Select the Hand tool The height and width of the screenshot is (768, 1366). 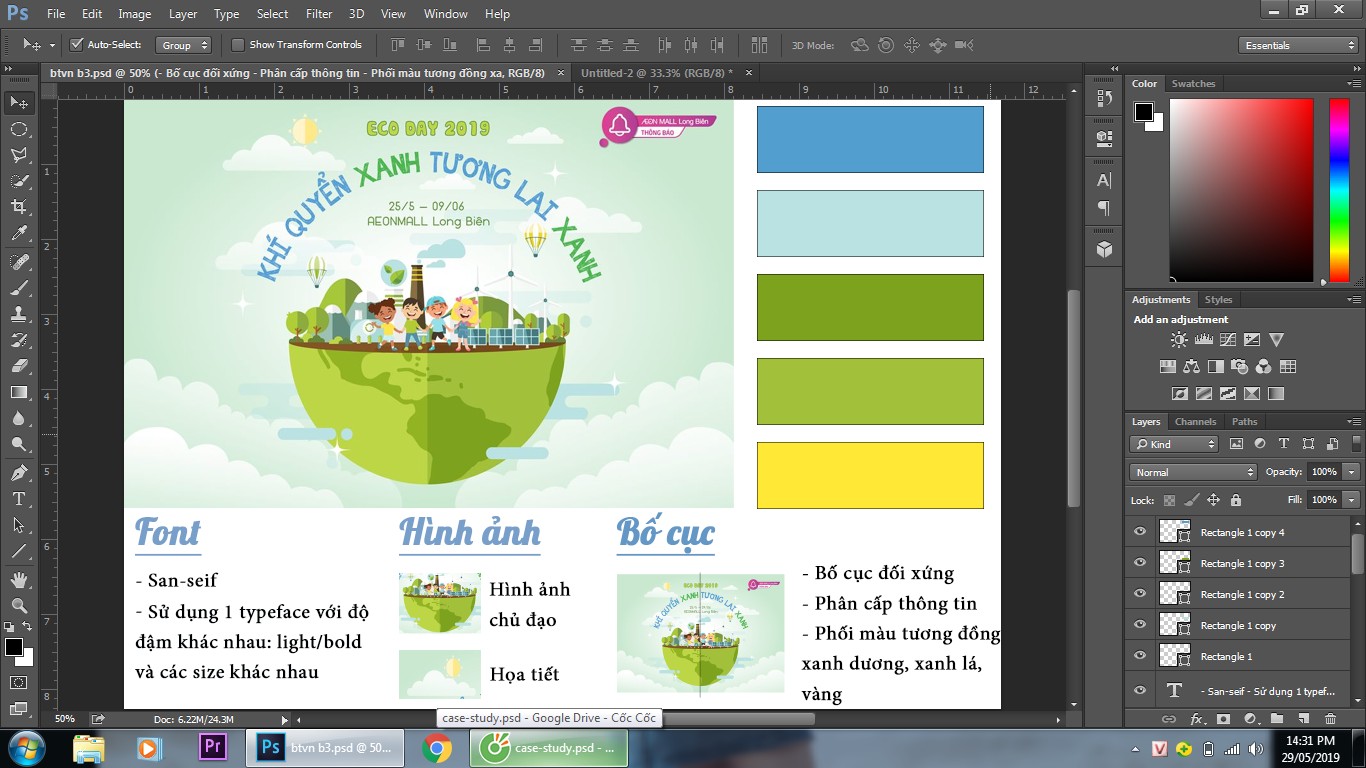click(19, 579)
